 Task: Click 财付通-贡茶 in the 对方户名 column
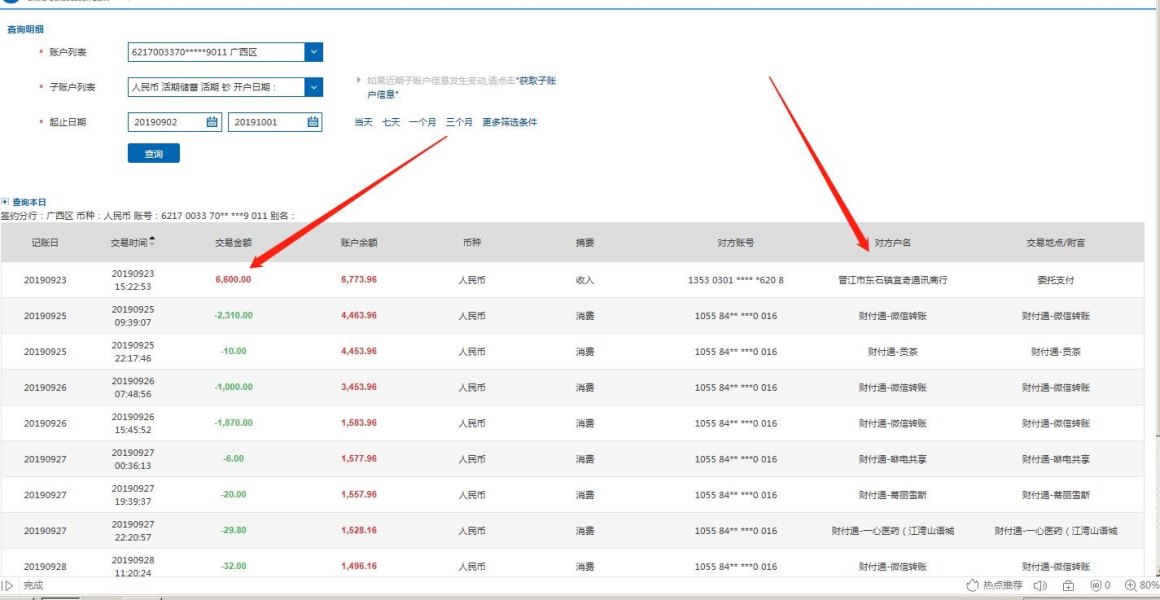892,352
